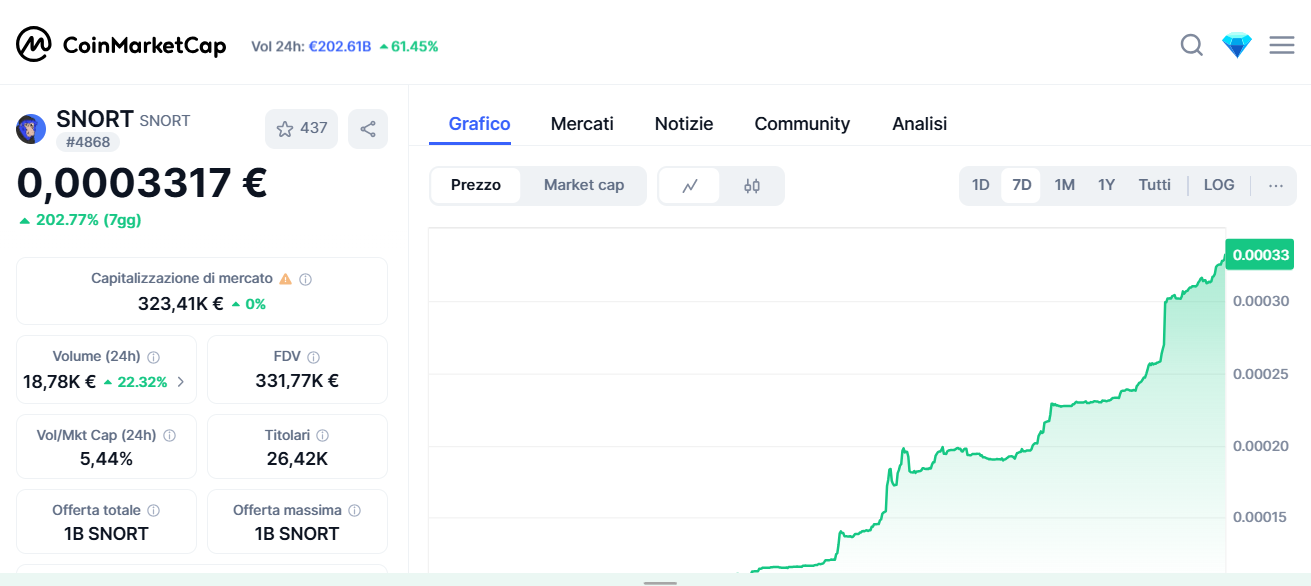Click the Vol 24h €202.61B link
Viewport: 1311px width, 586px height.
point(340,46)
